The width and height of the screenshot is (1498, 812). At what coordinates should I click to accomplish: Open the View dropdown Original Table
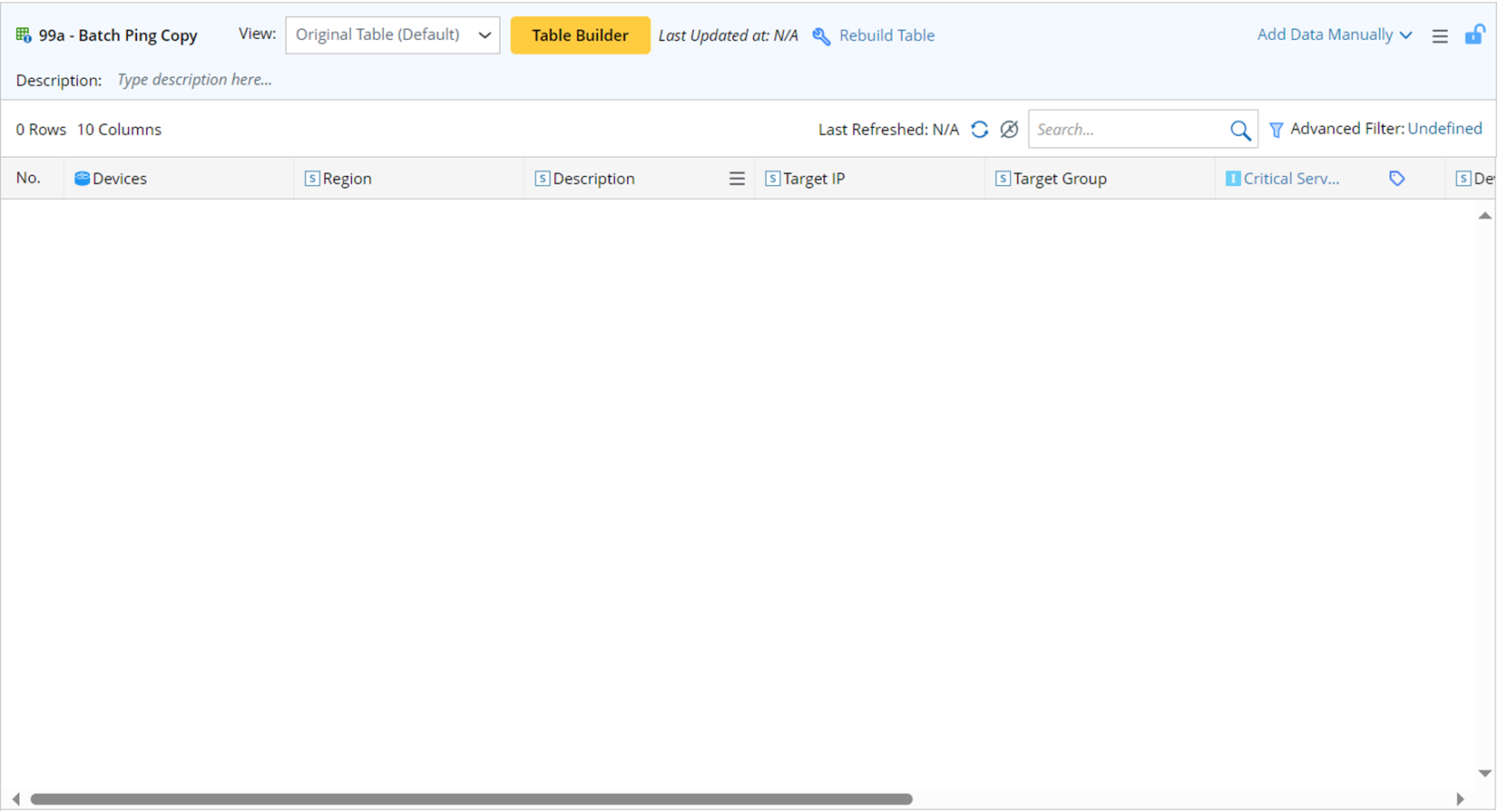click(392, 35)
